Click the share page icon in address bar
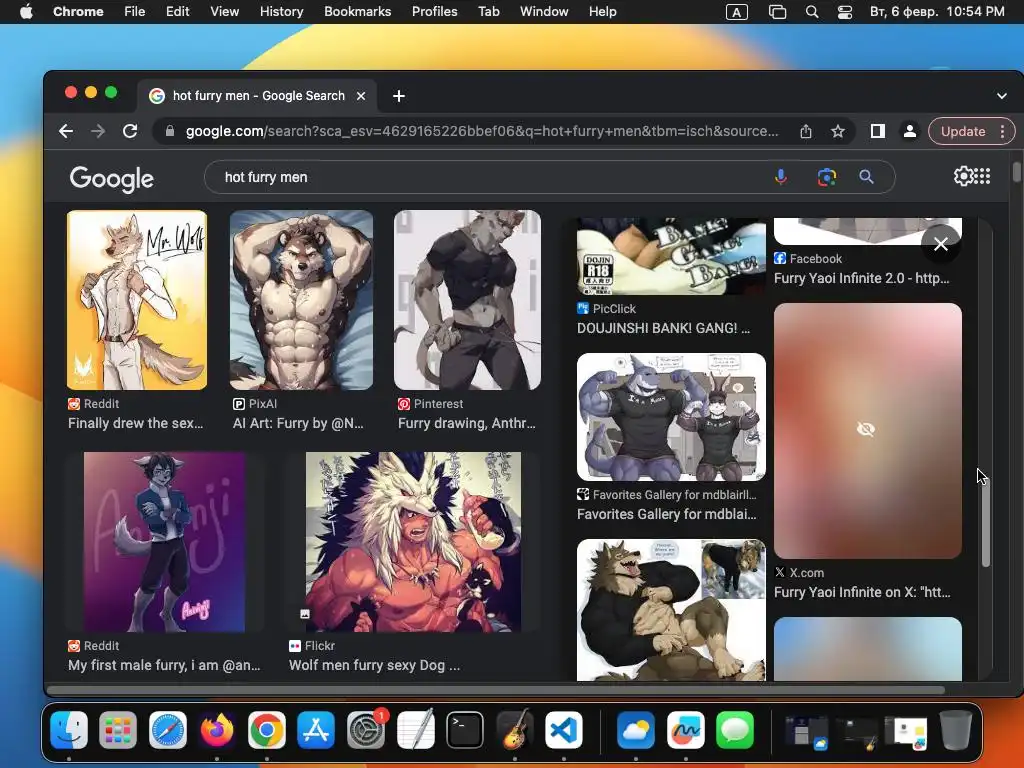Image resolution: width=1024 pixels, height=768 pixels. pos(806,131)
